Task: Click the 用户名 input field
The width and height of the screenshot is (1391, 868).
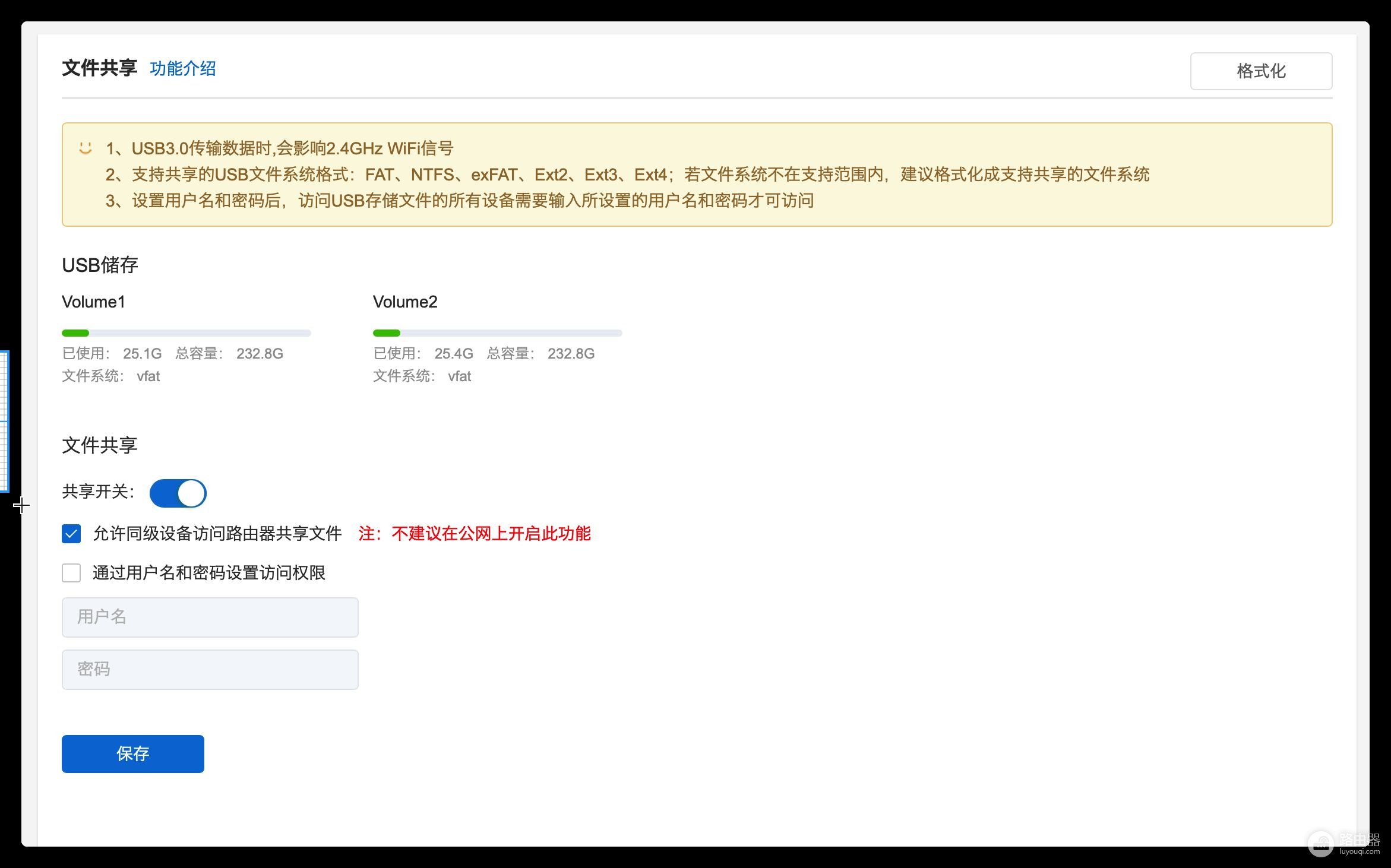Action: pos(210,617)
